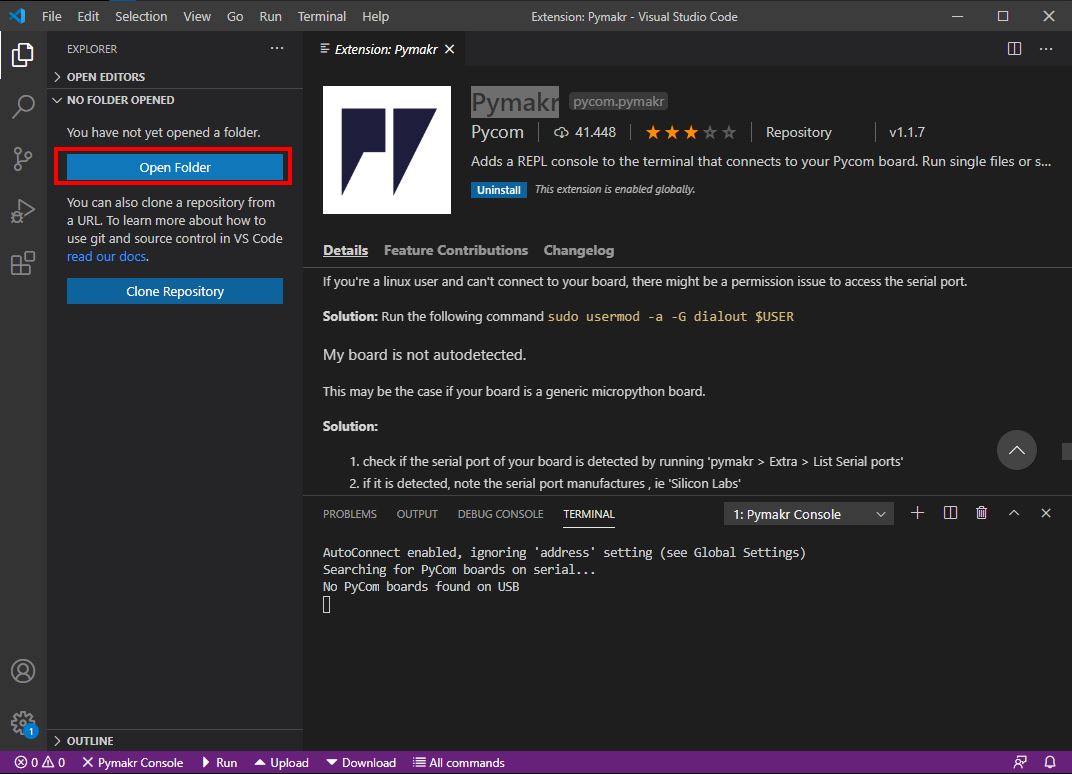Click the scroll-to-top round arrow button
Image resolution: width=1072 pixels, height=774 pixels.
(x=1016, y=450)
